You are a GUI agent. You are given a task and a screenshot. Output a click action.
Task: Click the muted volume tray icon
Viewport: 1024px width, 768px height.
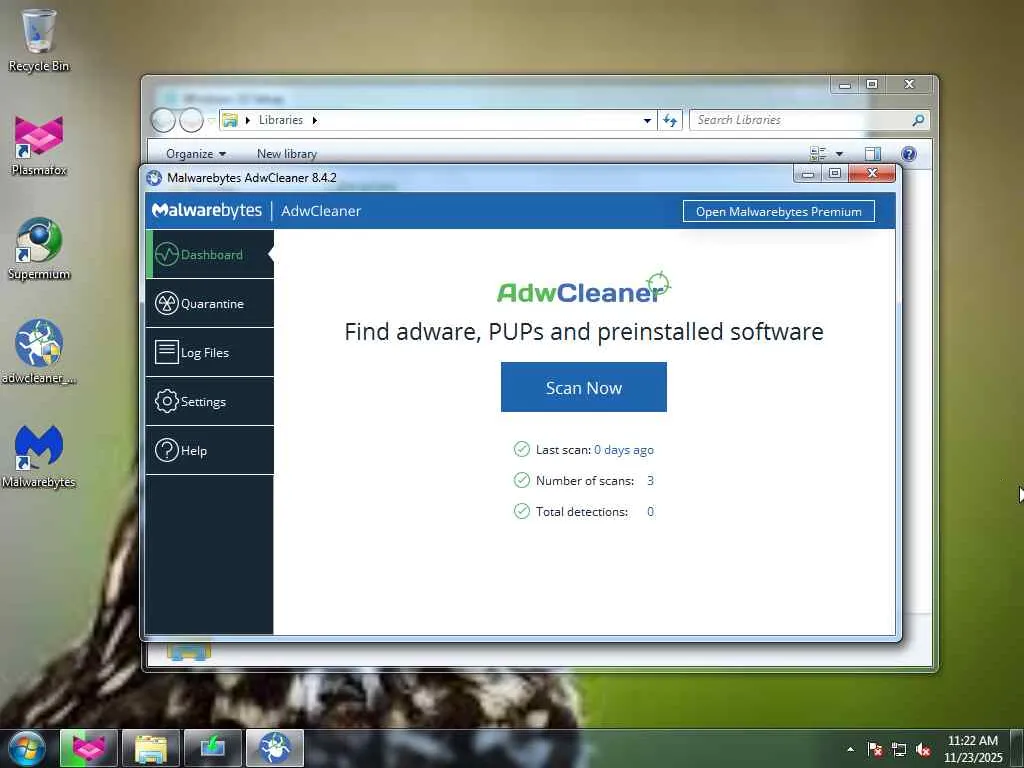click(x=923, y=749)
